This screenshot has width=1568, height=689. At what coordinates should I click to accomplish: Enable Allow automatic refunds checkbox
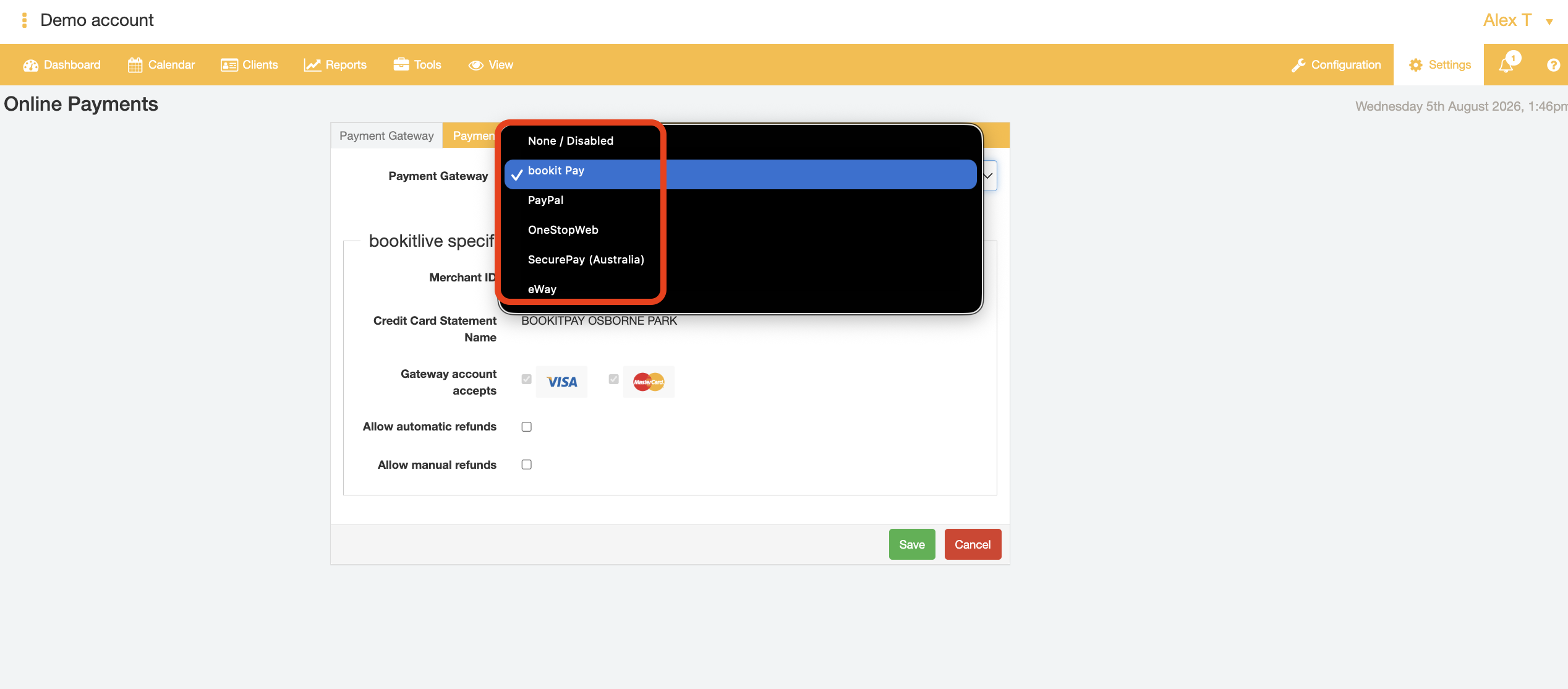click(526, 427)
